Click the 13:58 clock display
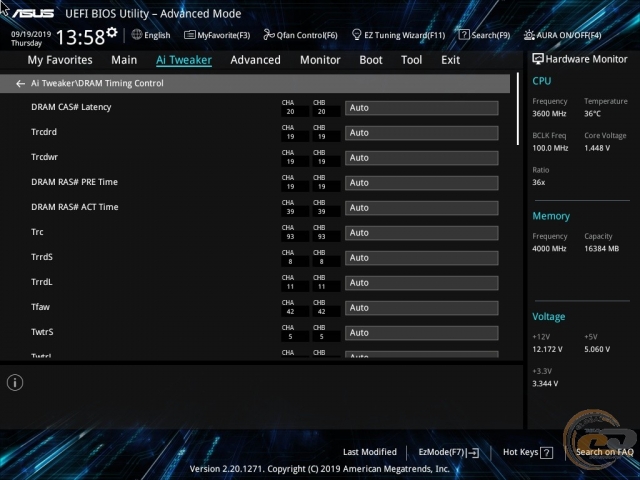The image size is (640, 480). 80,37
